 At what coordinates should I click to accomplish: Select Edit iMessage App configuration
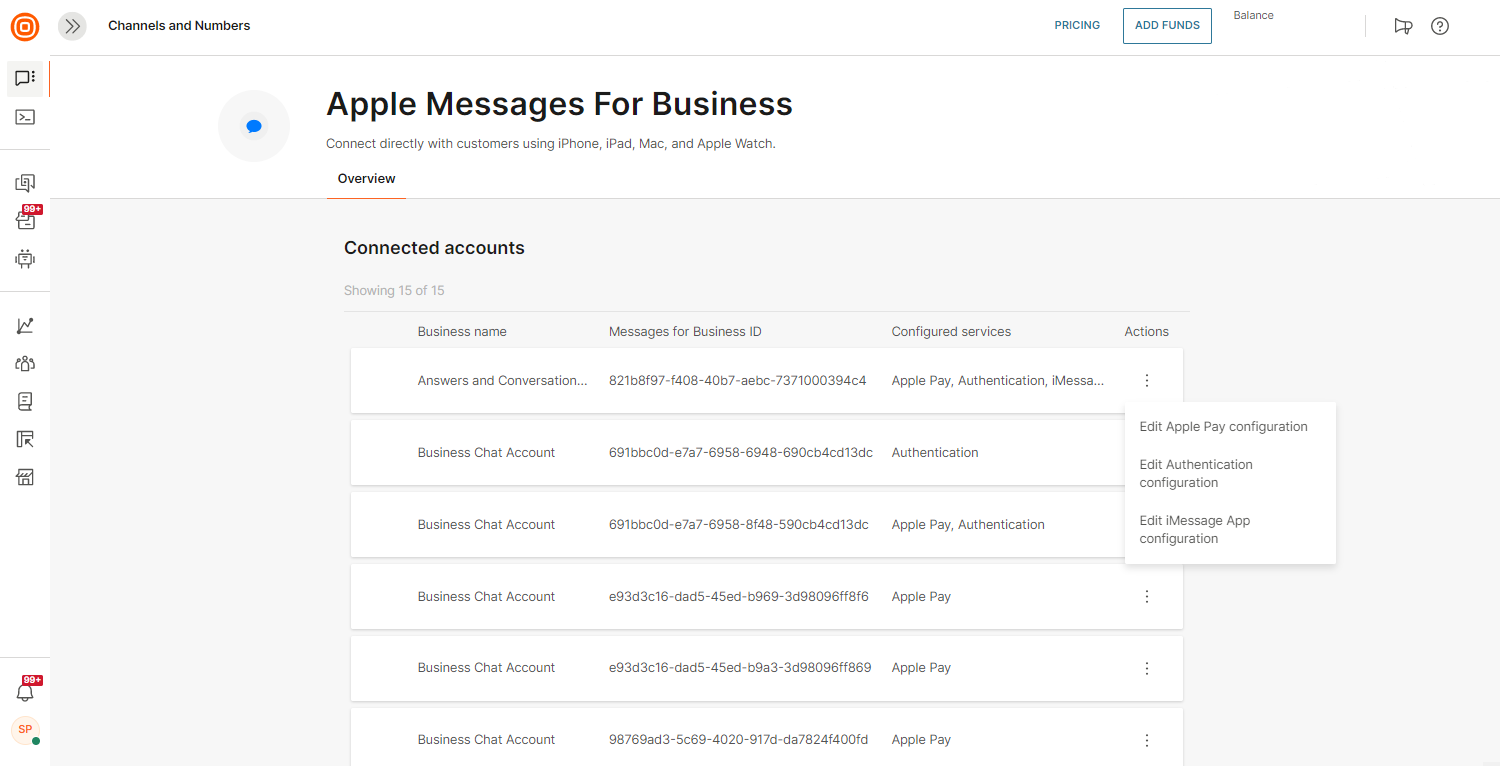[1194, 530]
